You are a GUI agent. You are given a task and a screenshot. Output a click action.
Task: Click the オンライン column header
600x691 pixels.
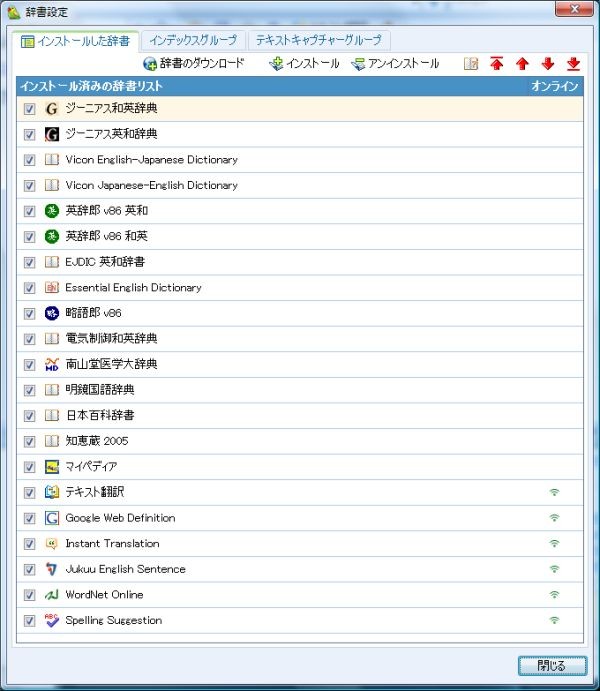(x=554, y=86)
